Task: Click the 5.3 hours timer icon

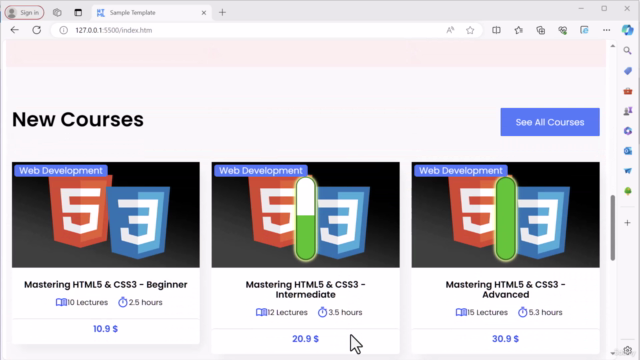Action: click(x=522, y=312)
